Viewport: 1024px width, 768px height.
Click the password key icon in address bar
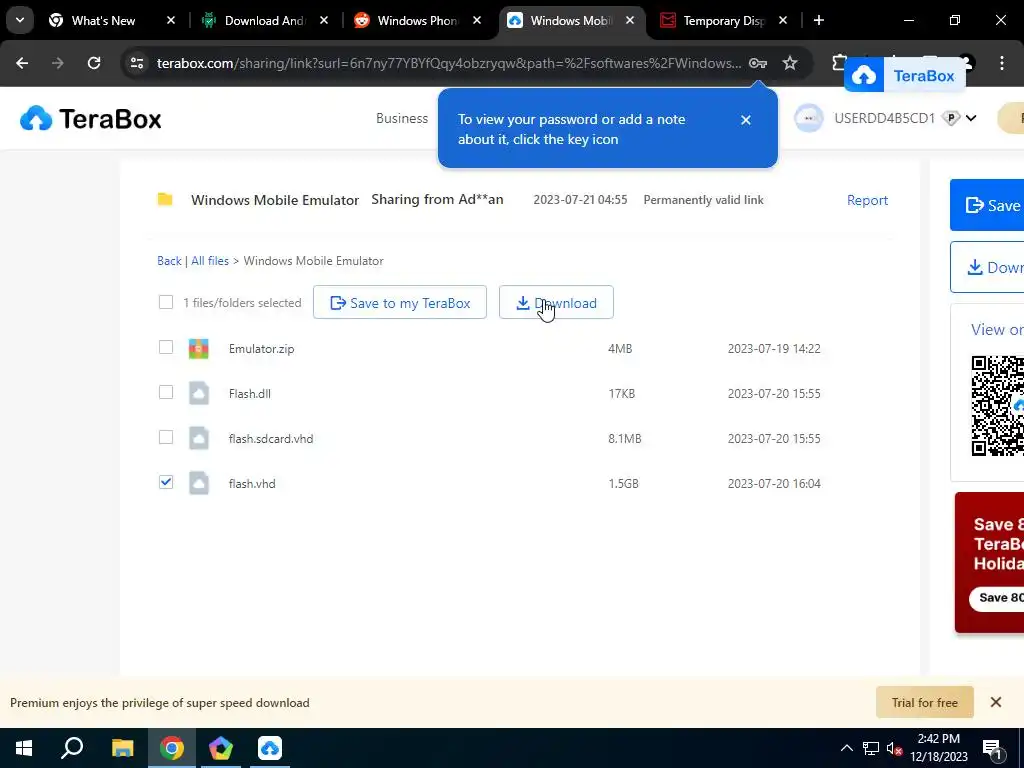click(758, 63)
